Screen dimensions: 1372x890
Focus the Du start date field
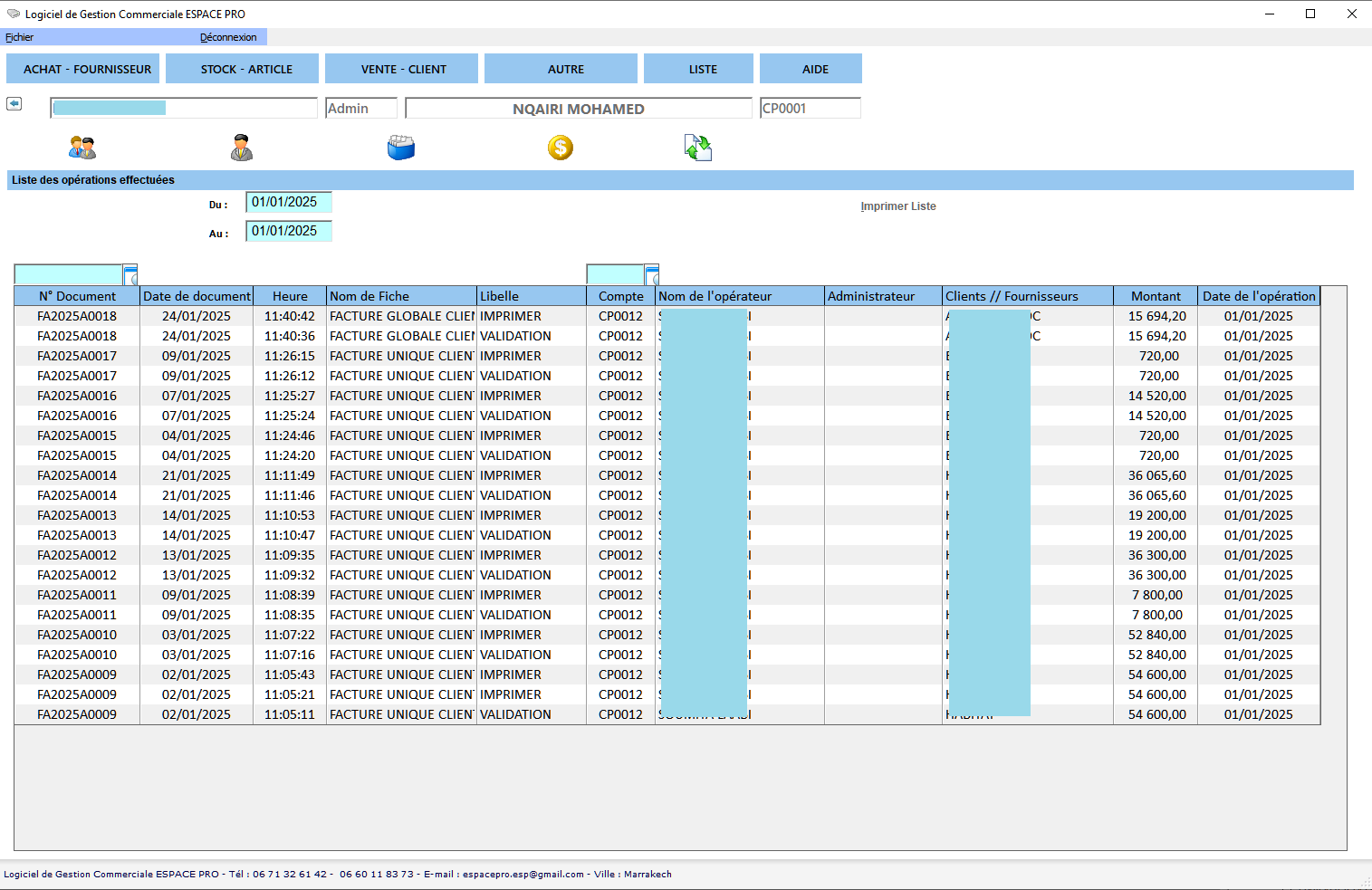click(x=289, y=202)
